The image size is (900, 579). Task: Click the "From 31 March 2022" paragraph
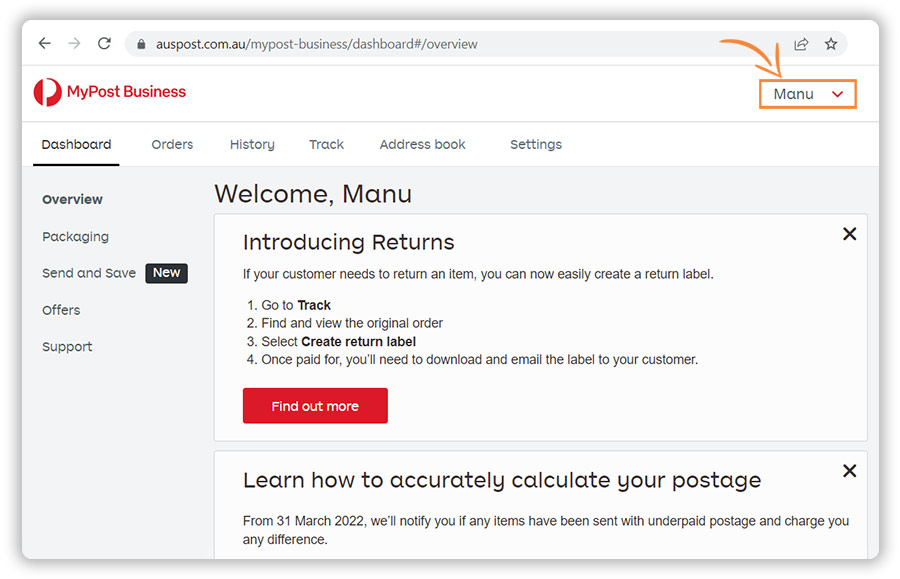point(545,530)
